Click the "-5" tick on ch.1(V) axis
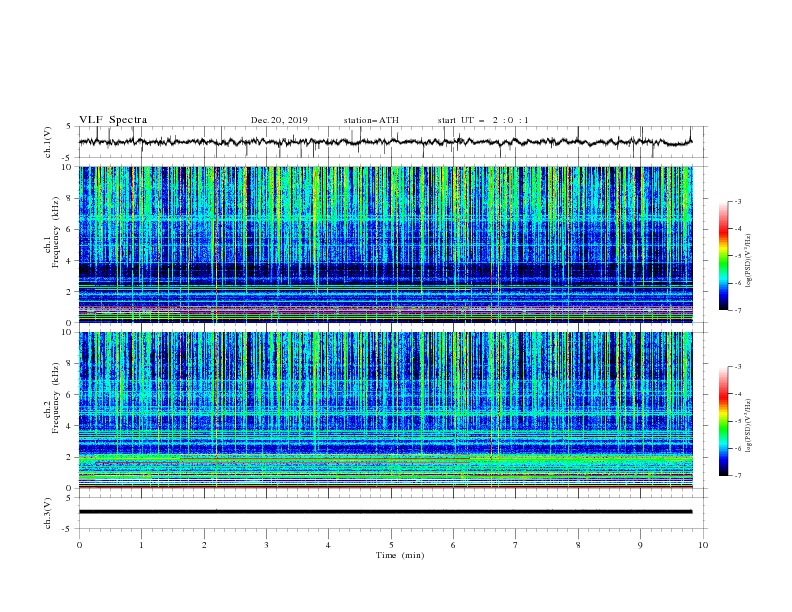Viewport: 792px width, 612px height. click(x=68, y=158)
